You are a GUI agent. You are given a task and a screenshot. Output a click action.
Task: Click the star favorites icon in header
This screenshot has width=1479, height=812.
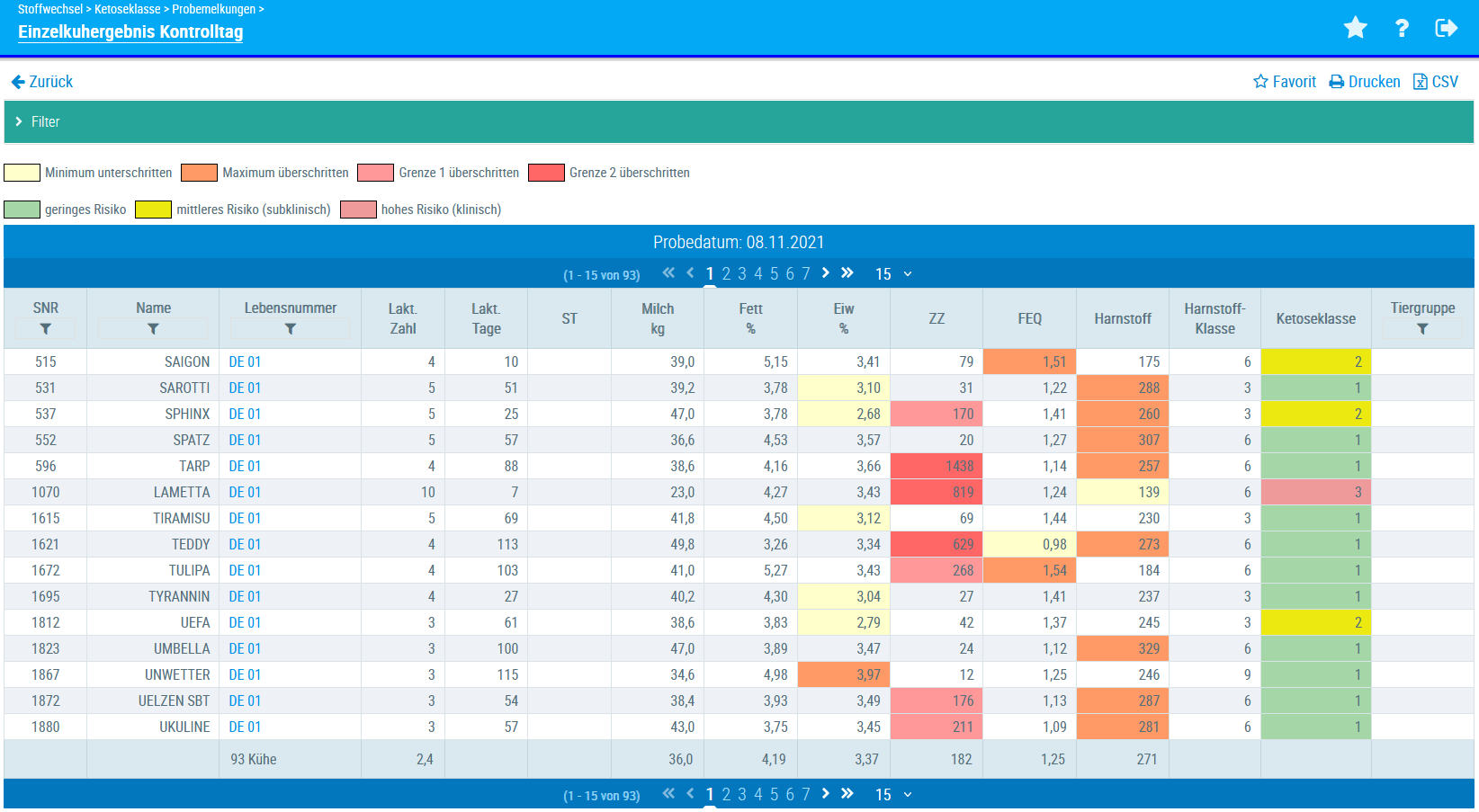[x=1355, y=29]
